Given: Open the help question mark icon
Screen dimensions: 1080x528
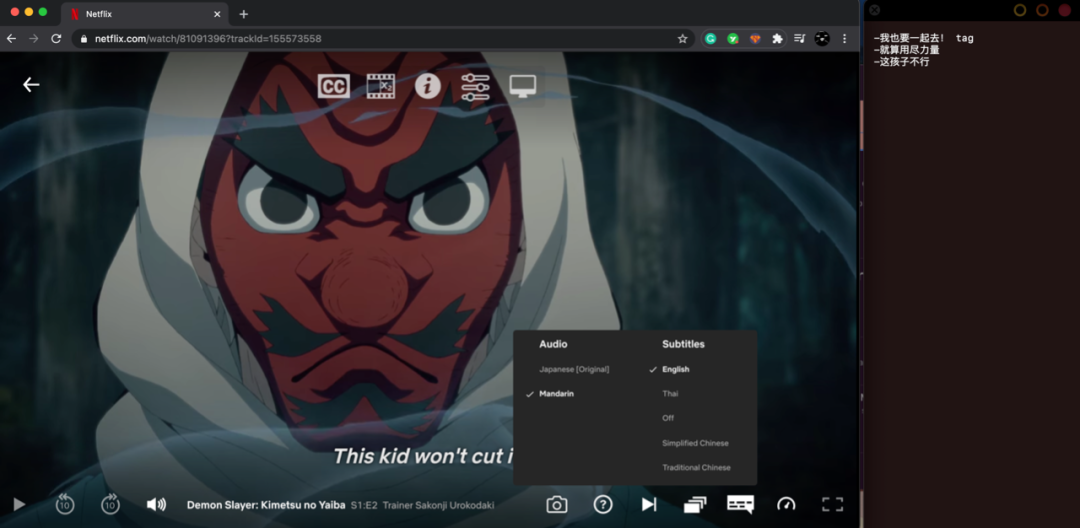Looking at the screenshot, I should pyautogui.click(x=603, y=505).
